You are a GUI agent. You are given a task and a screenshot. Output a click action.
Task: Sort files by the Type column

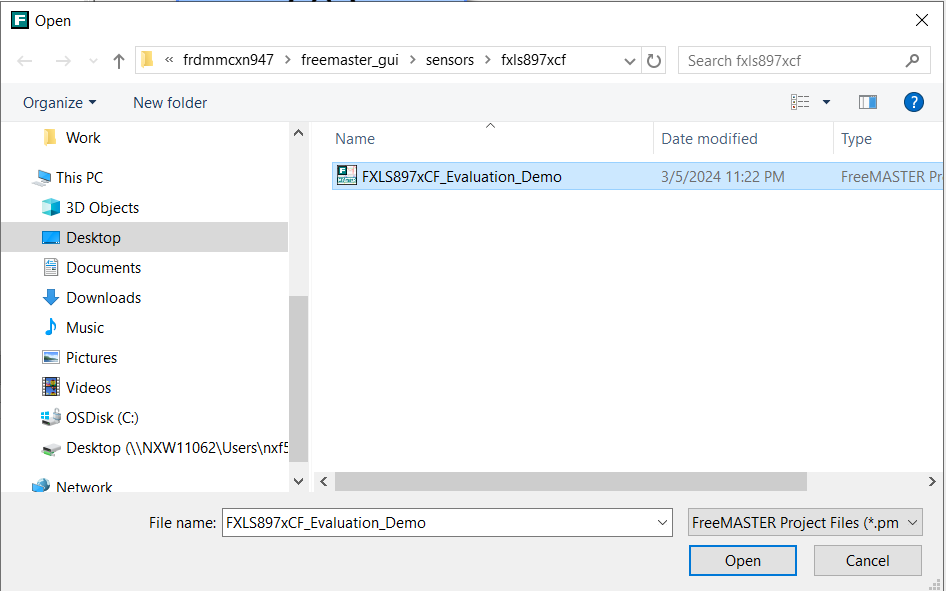coord(856,139)
